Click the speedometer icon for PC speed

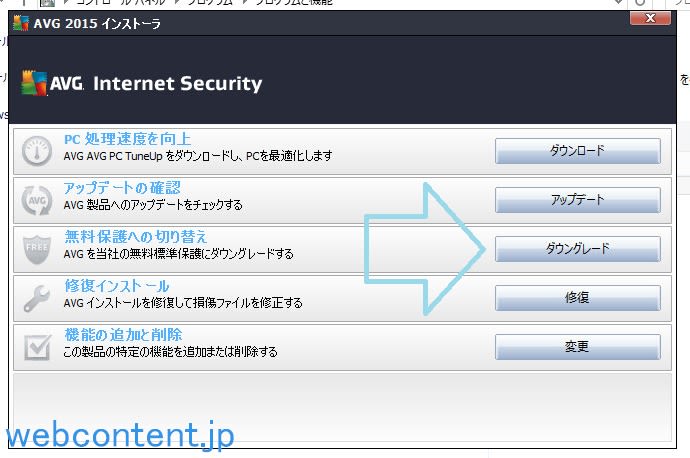[x=38, y=151]
